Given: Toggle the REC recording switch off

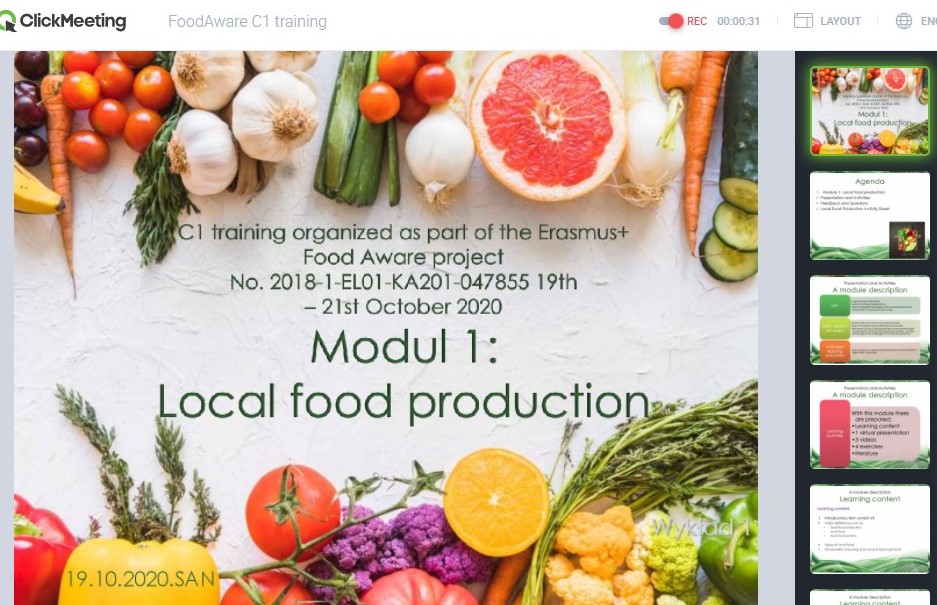Looking at the screenshot, I should pos(671,21).
